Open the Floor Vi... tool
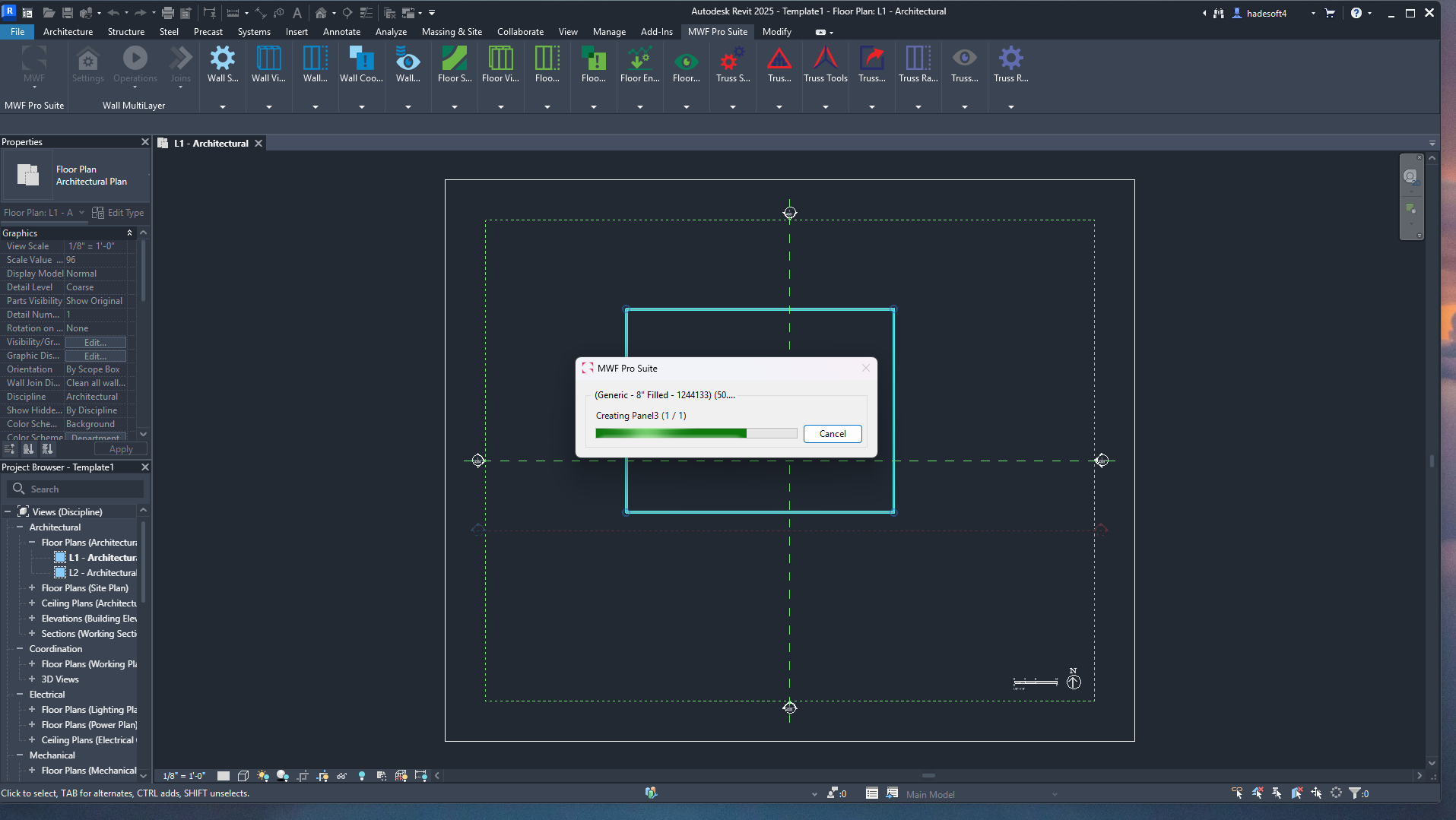This screenshot has width=1456, height=820. [x=500, y=64]
